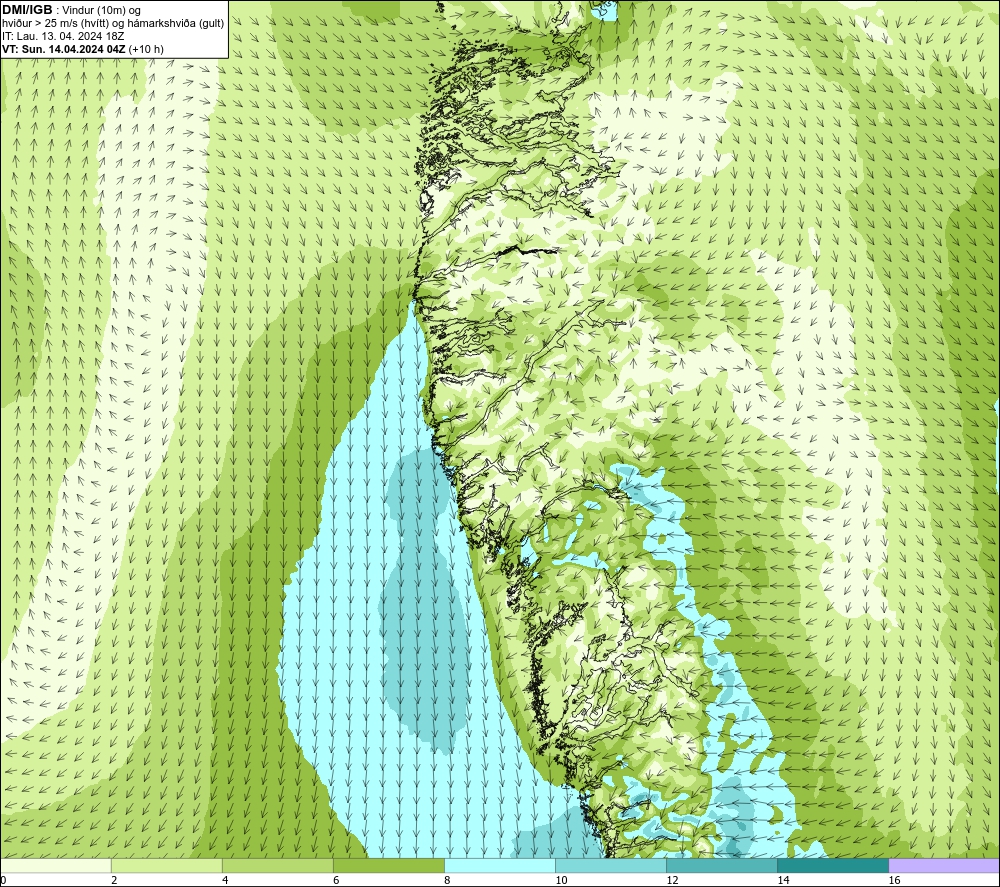Screen dimensions: 1000x887
Task: Click the color bar segment between 0 and 2
Action: (55, 866)
